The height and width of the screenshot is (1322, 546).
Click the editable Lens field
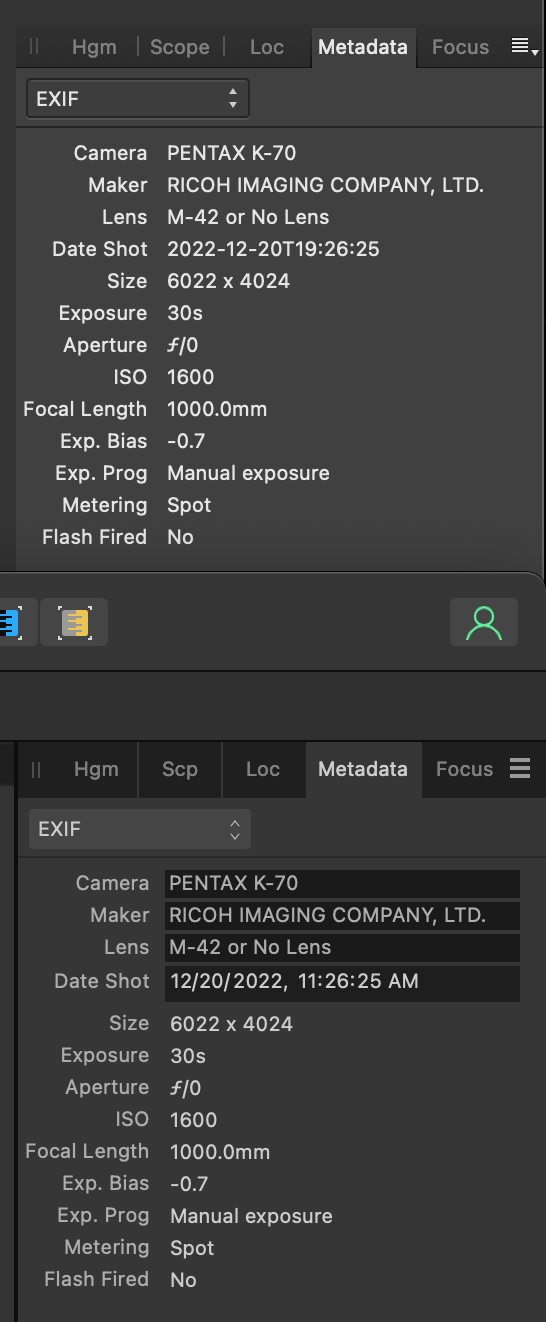[x=342, y=947]
